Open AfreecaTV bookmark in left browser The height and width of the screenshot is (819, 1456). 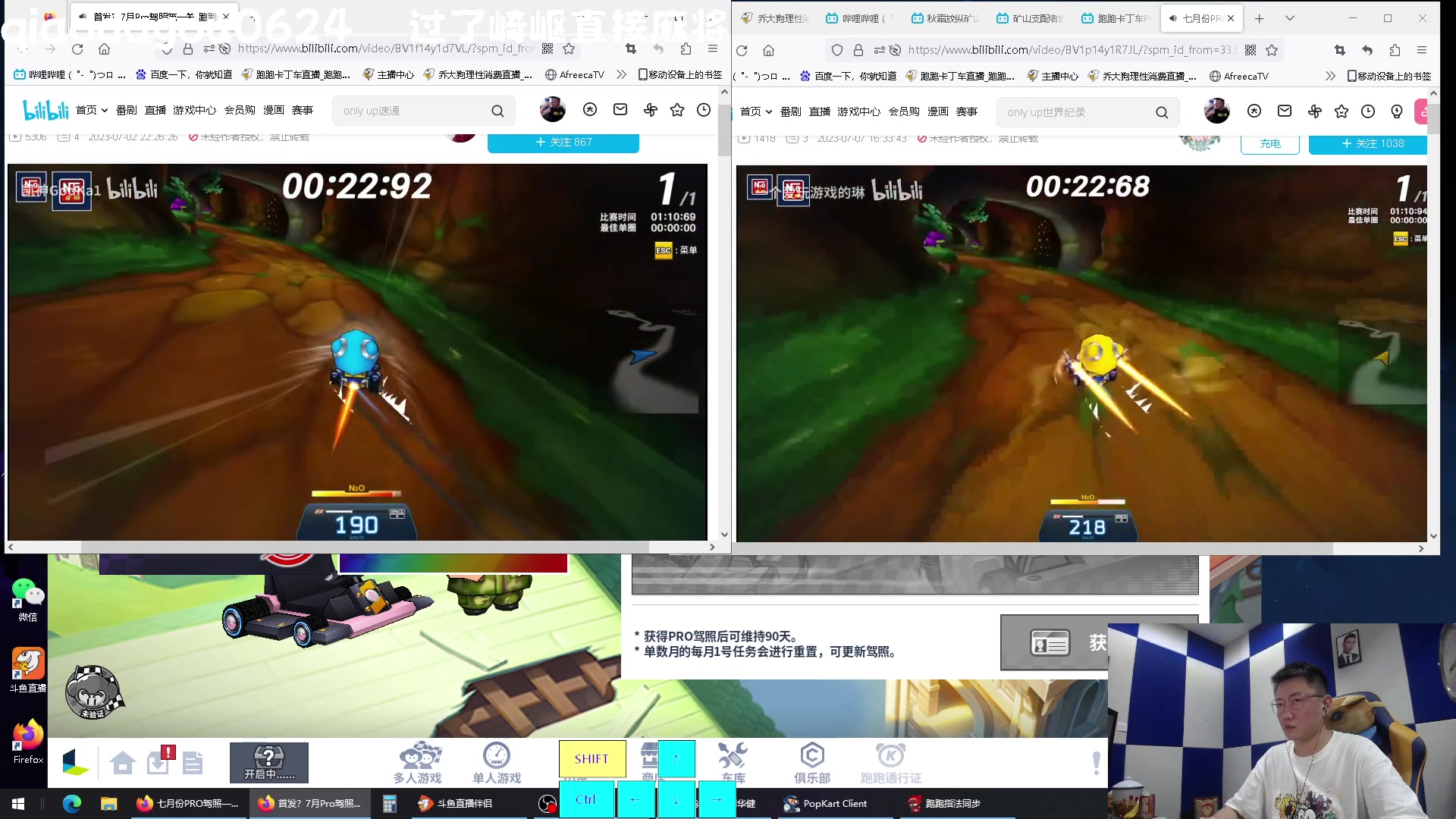[x=574, y=74]
